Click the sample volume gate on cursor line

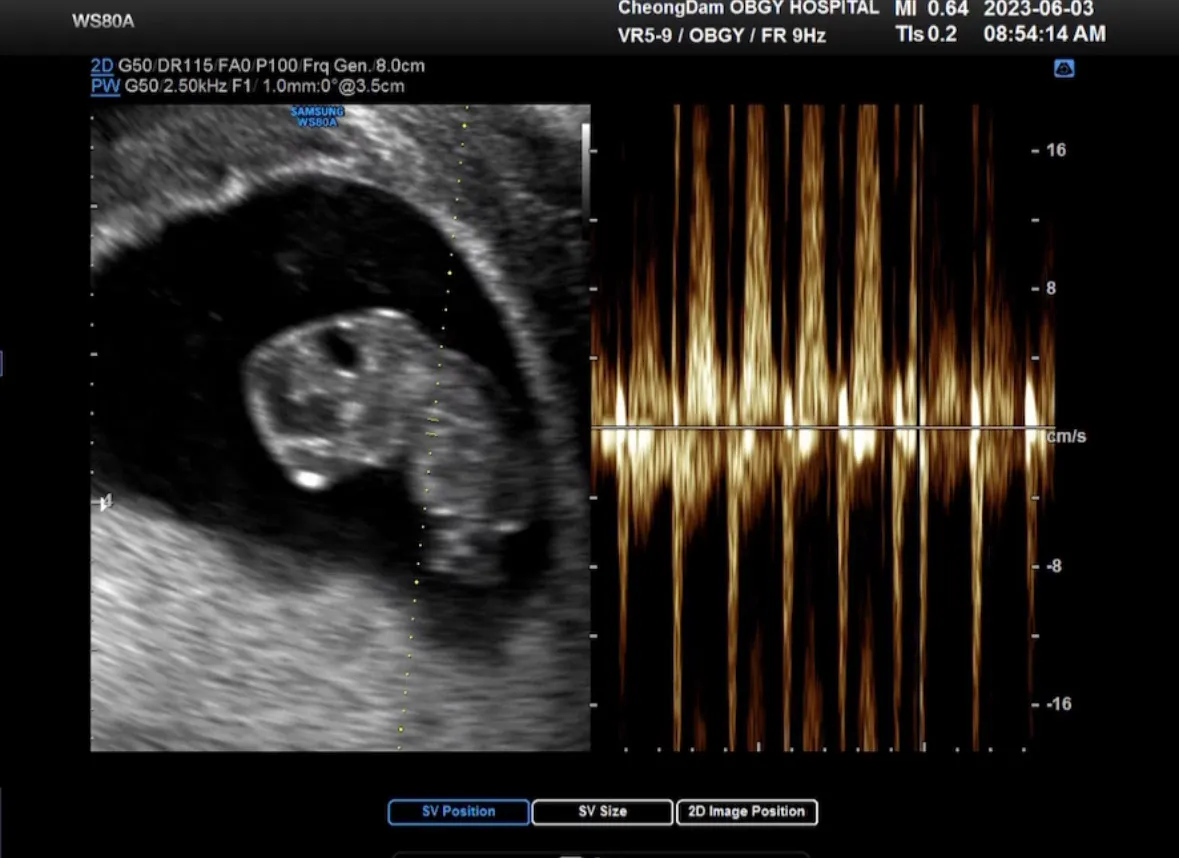click(432, 426)
